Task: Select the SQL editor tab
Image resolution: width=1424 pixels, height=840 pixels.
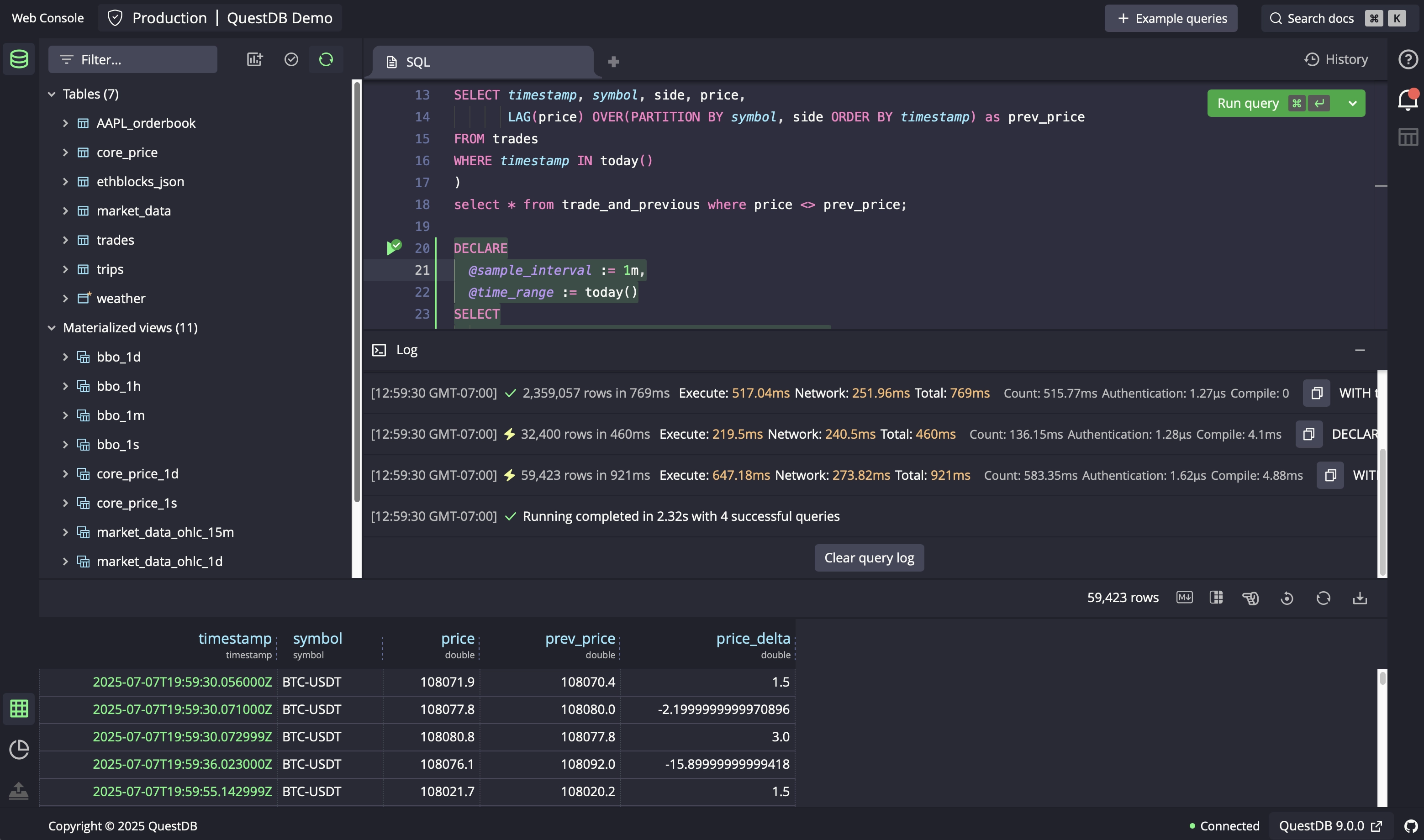Action: tap(483, 62)
